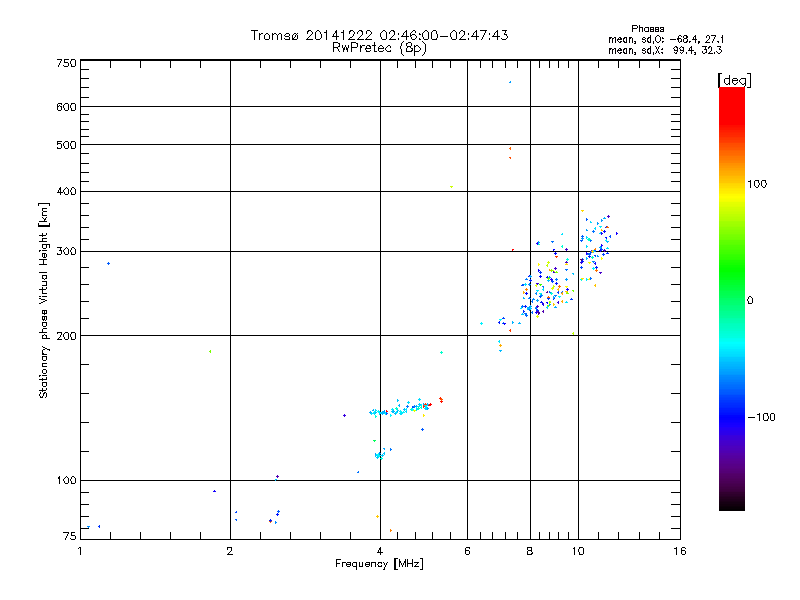The width and height of the screenshot is (800, 600).
Task: Click the 'Frequency [MHz]' axis label
Action: point(379,564)
